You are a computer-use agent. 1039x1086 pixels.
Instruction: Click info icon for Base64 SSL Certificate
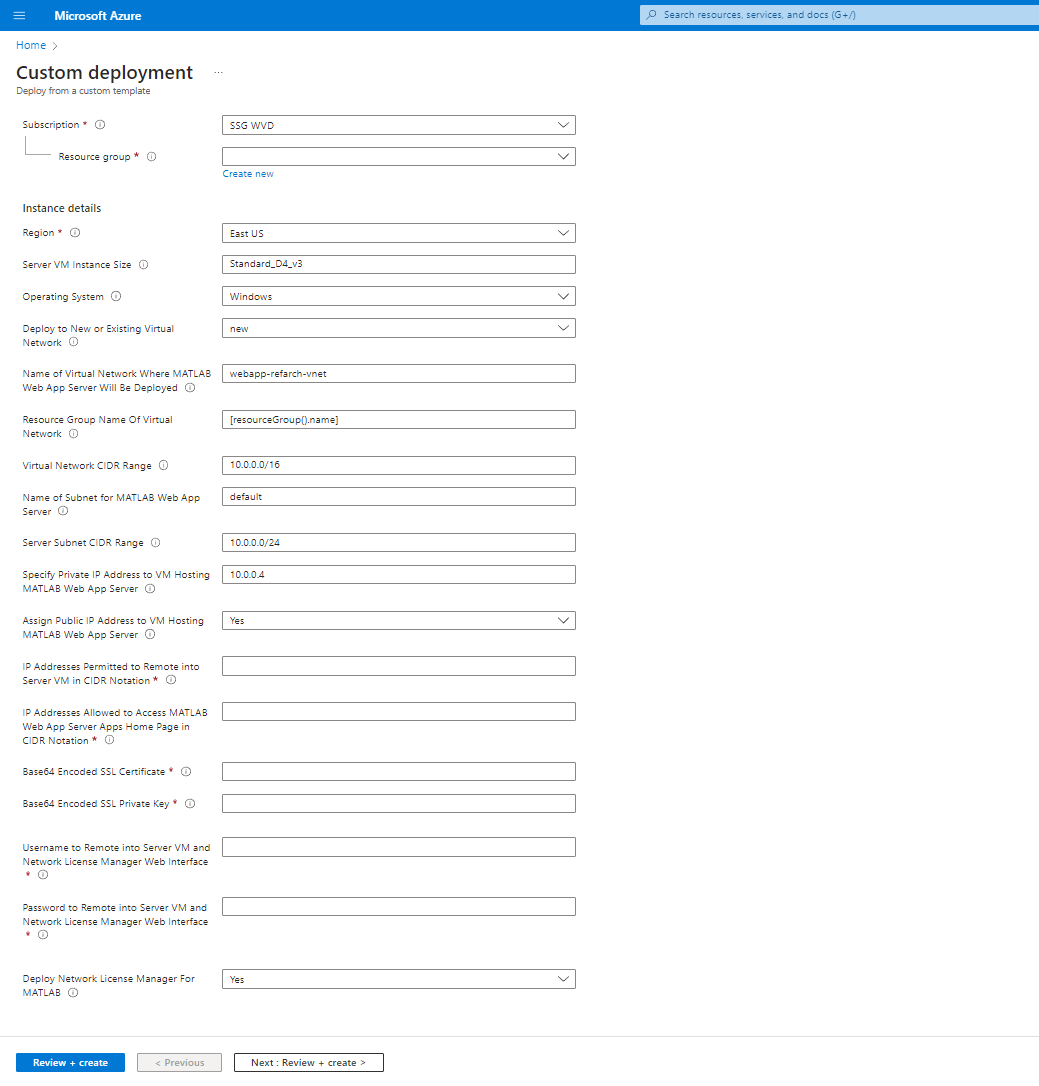pyautogui.click(x=186, y=772)
